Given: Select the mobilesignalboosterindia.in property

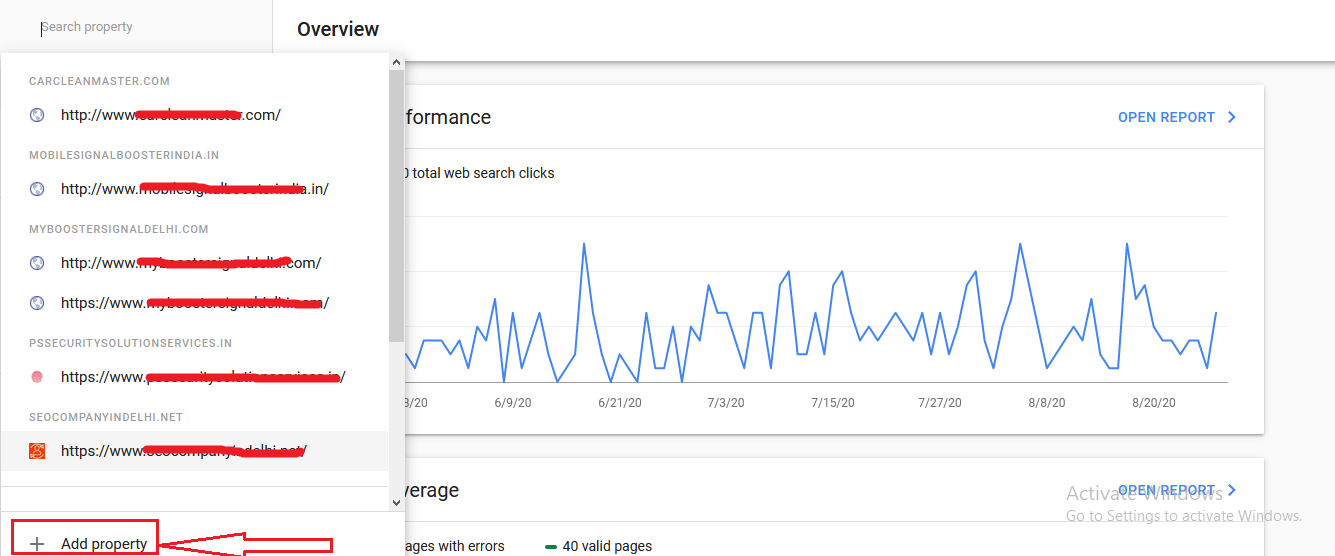Looking at the screenshot, I should pyautogui.click(x=195, y=189).
